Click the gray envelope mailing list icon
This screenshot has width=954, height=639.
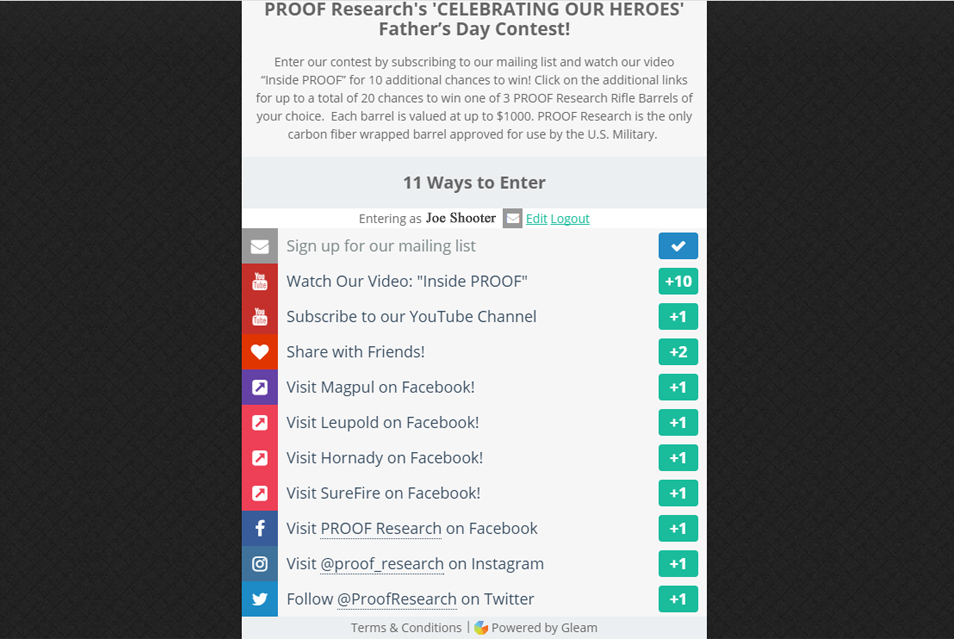(260, 246)
